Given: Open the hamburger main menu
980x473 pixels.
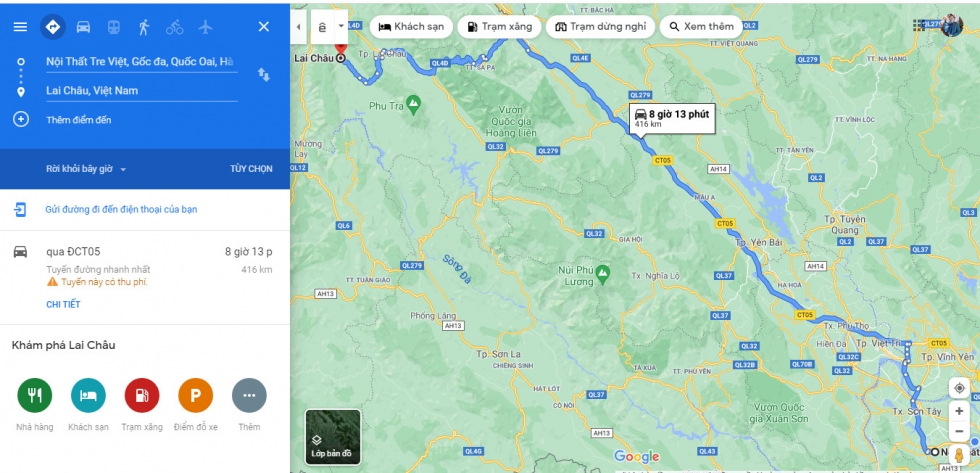Looking at the screenshot, I should [21, 27].
